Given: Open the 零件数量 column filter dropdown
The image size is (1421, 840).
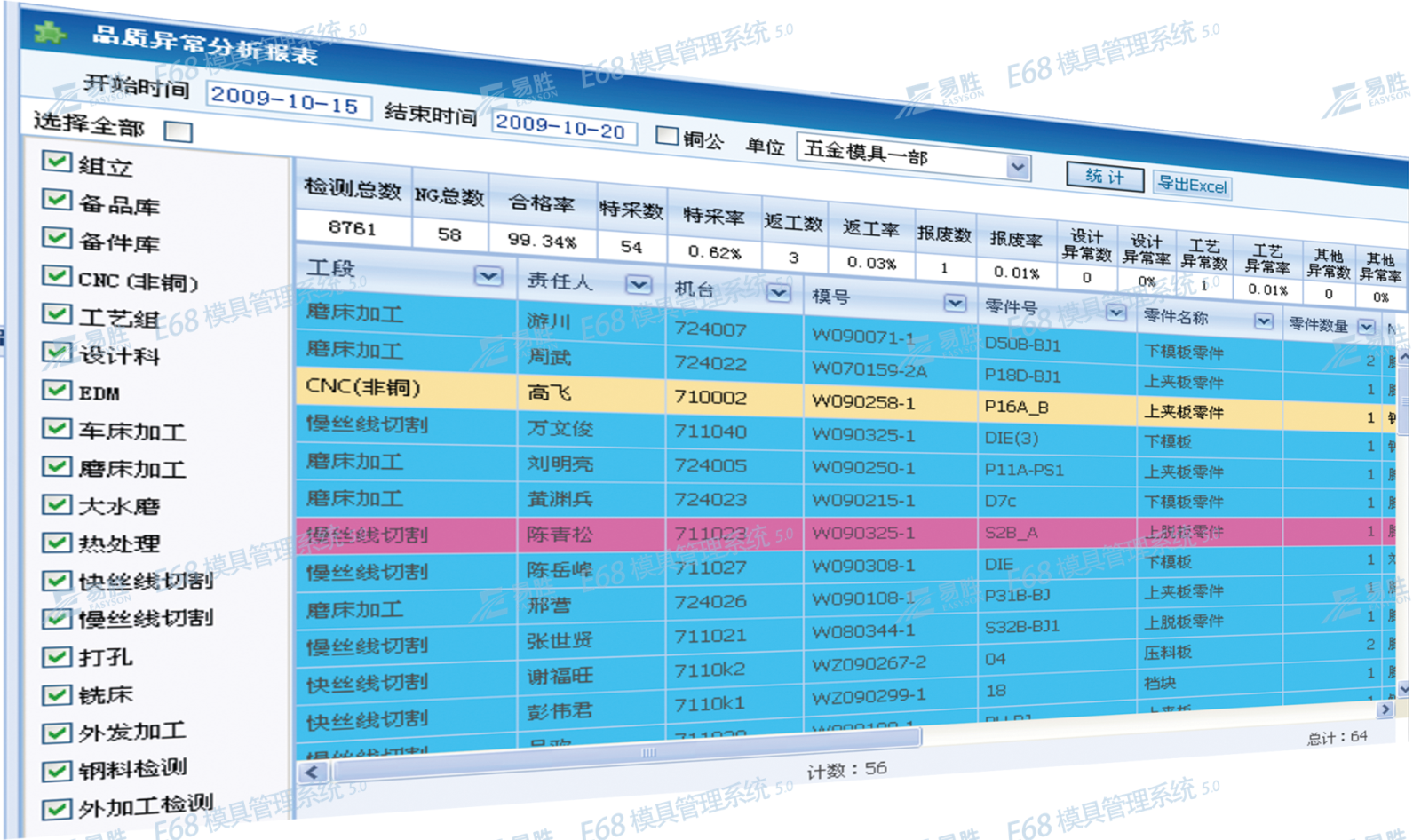Looking at the screenshot, I should point(1366,327).
